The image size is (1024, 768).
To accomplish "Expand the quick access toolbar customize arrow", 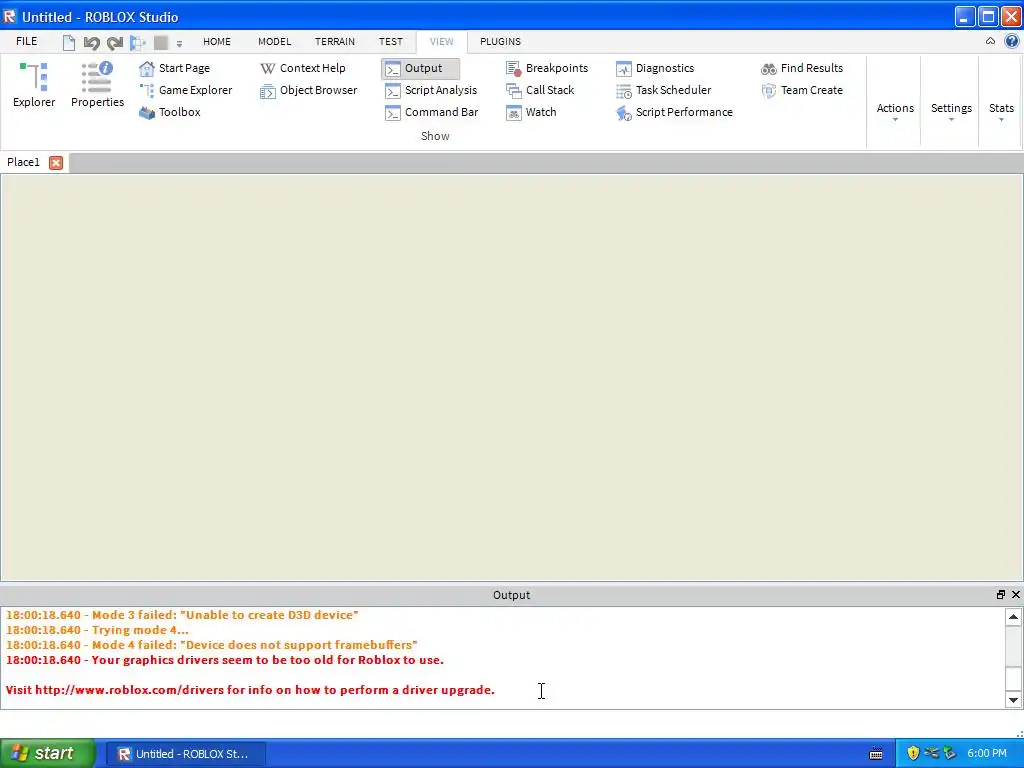I will click(x=179, y=44).
